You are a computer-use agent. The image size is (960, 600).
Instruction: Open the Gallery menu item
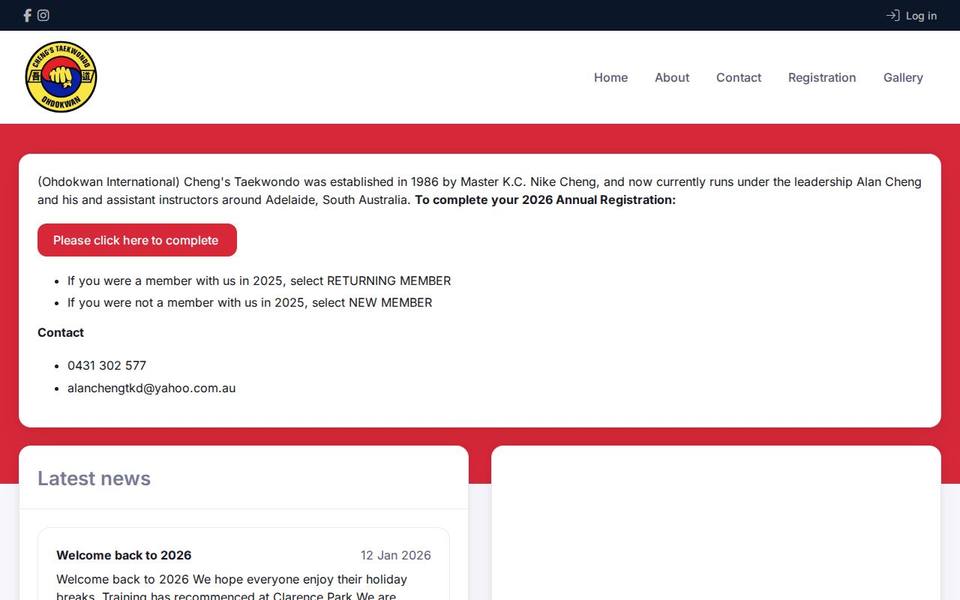[902, 78]
